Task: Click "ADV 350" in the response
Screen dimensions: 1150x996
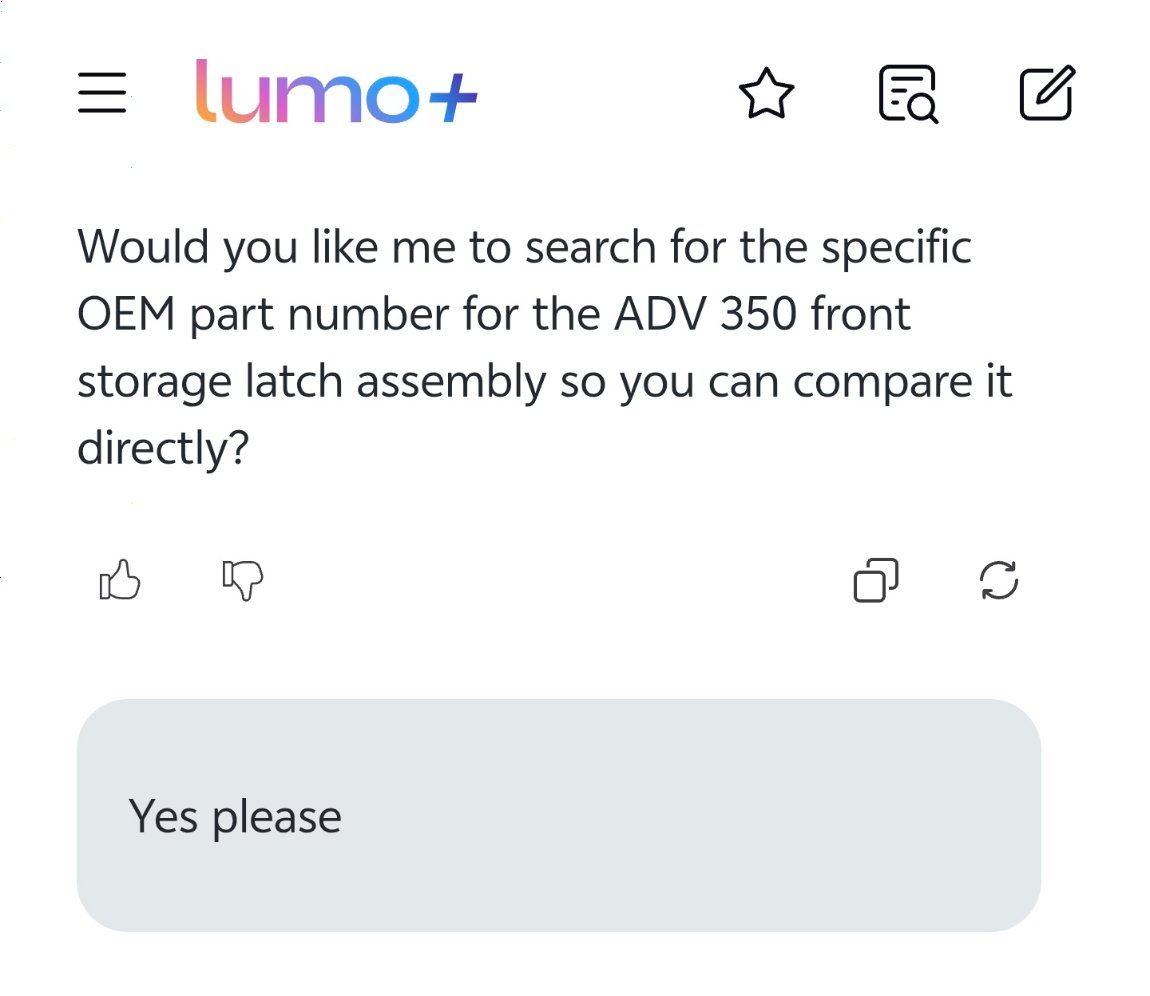Action: coord(706,315)
